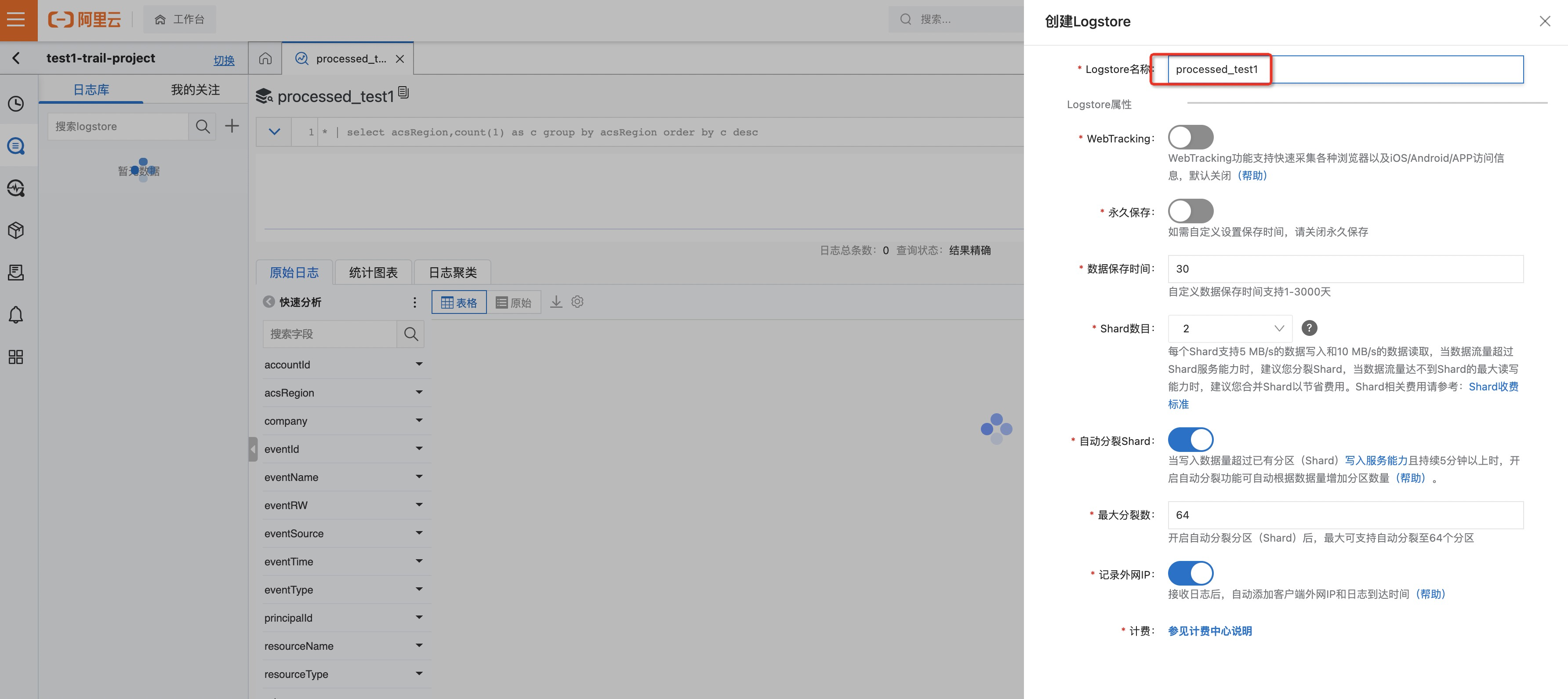1568x699 pixels.
Task: Switch to the 我的关注 tab
Action: pos(195,90)
